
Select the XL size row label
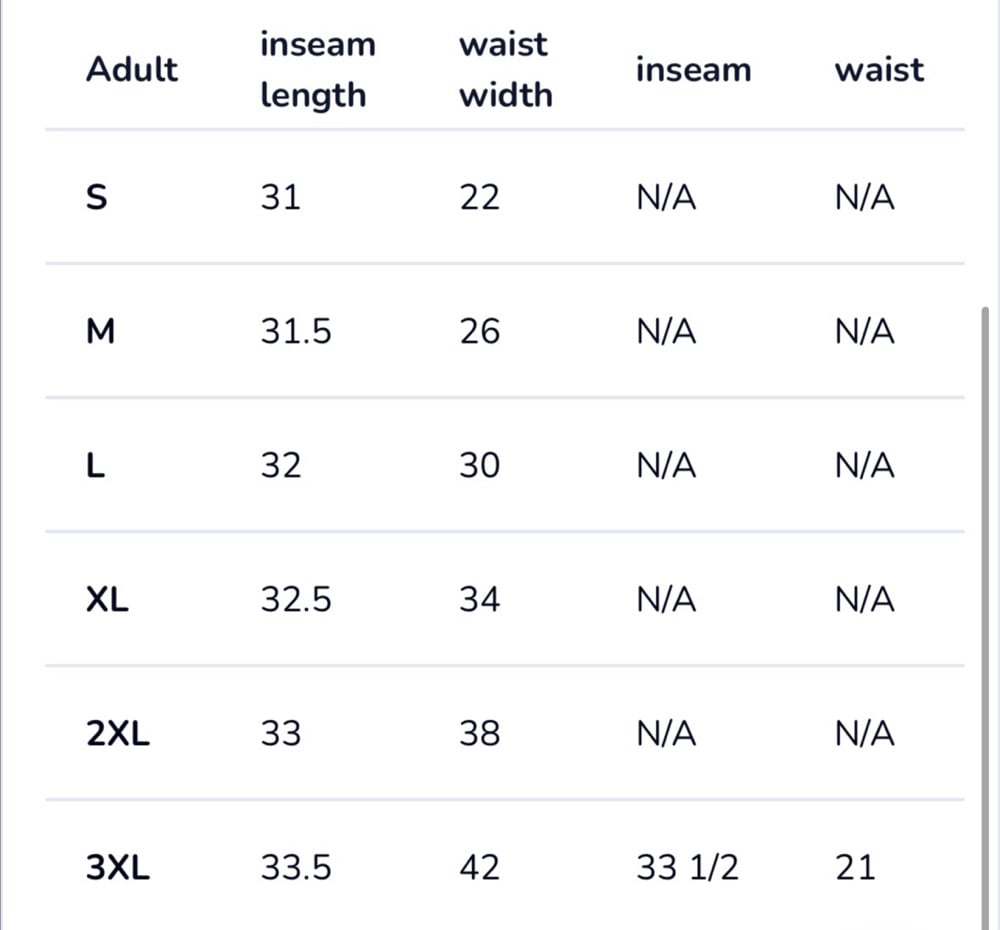[x=108, y=600]
